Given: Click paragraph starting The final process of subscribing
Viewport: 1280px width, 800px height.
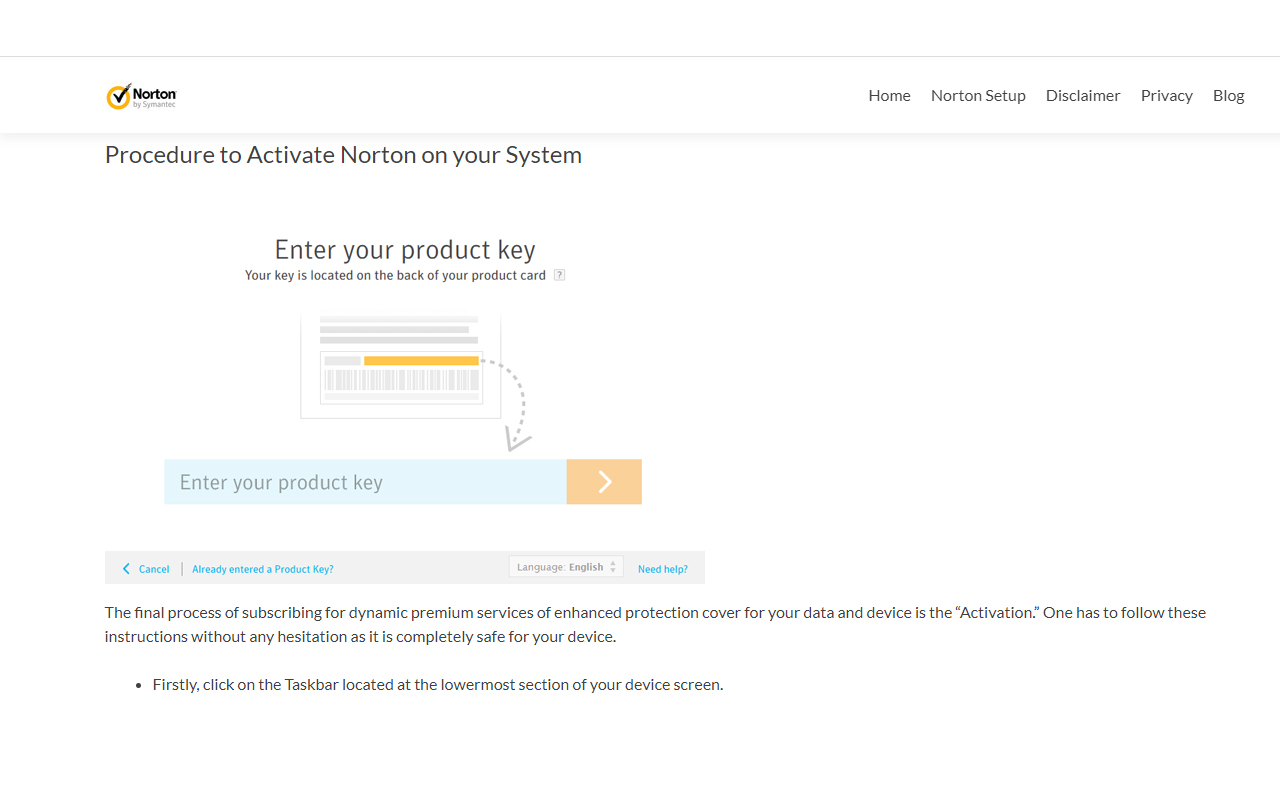Looking at the screenshot, I should click(655, 624).
